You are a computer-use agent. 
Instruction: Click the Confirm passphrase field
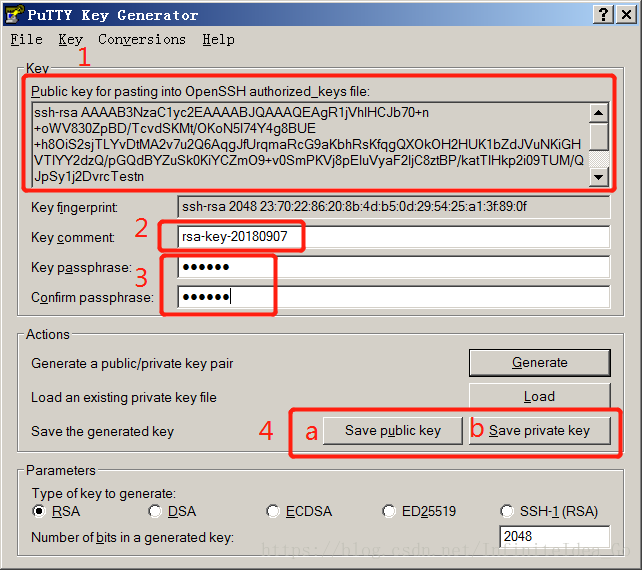(x=394, y=297)
